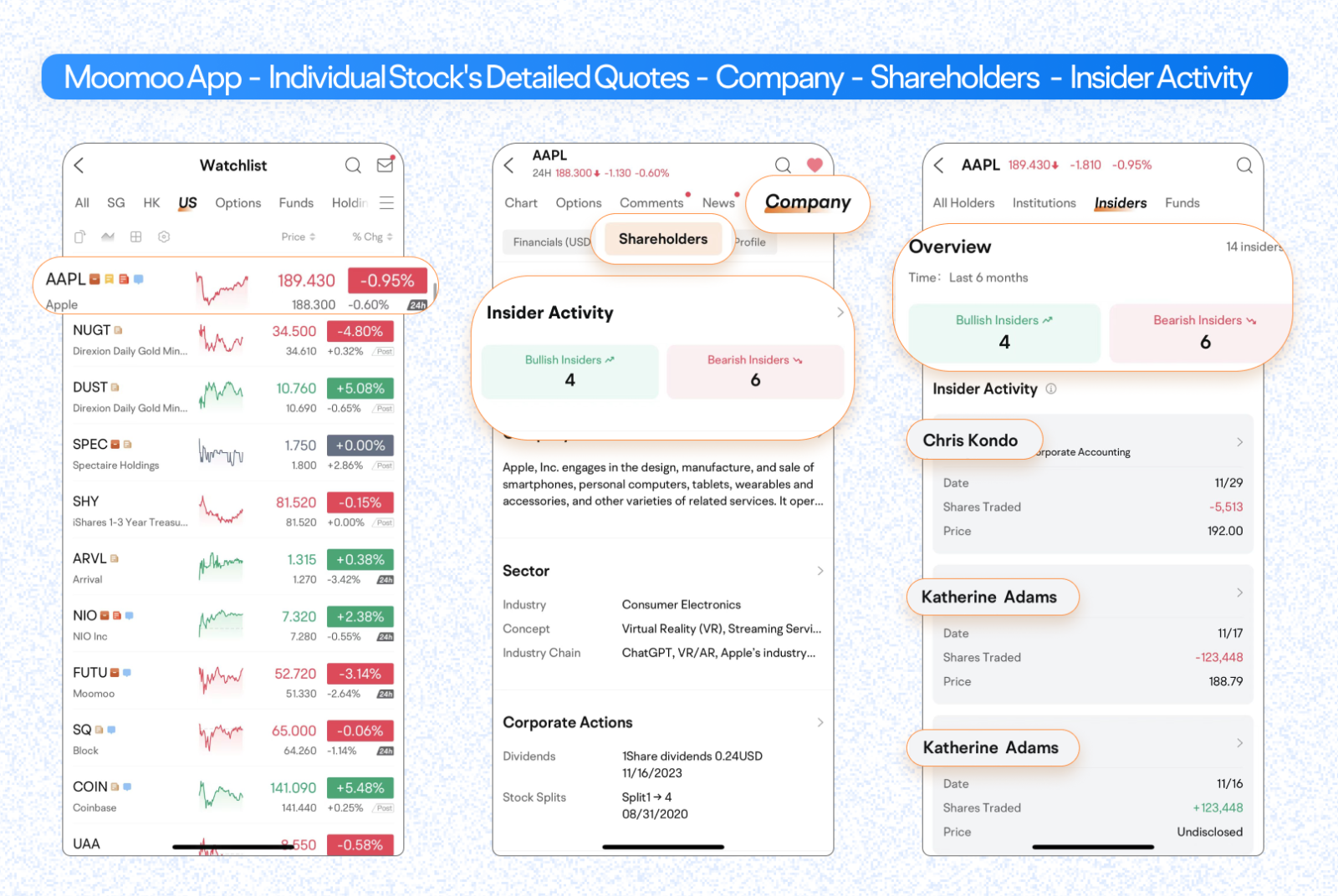
Task: Select the US market tab
Action: point(187,203)
